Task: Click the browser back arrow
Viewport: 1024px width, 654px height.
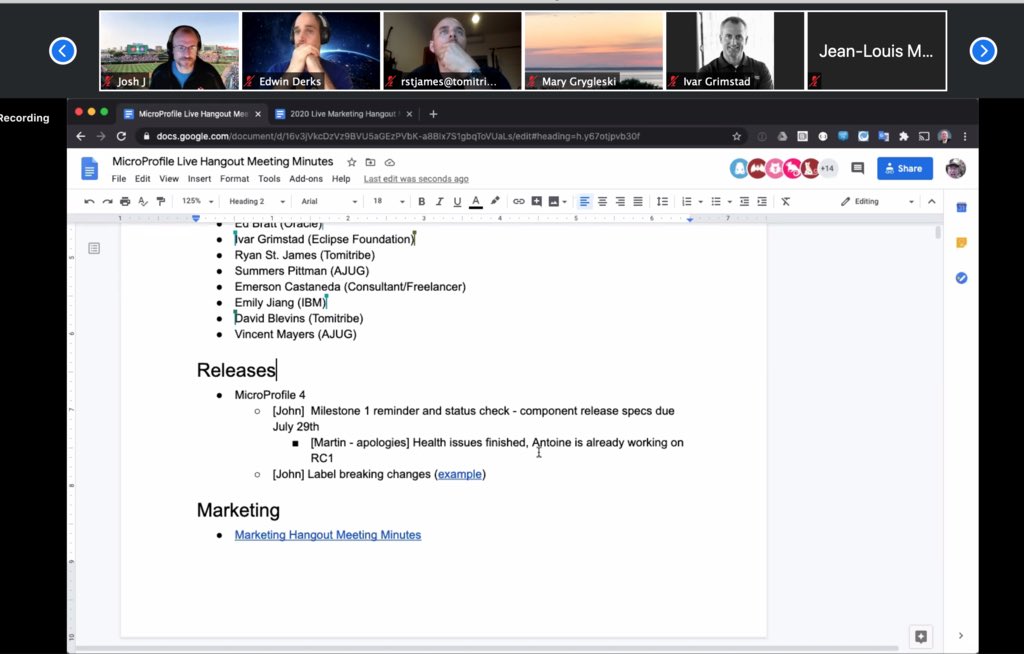Action: pyautogui.click(x=80, y=136)
